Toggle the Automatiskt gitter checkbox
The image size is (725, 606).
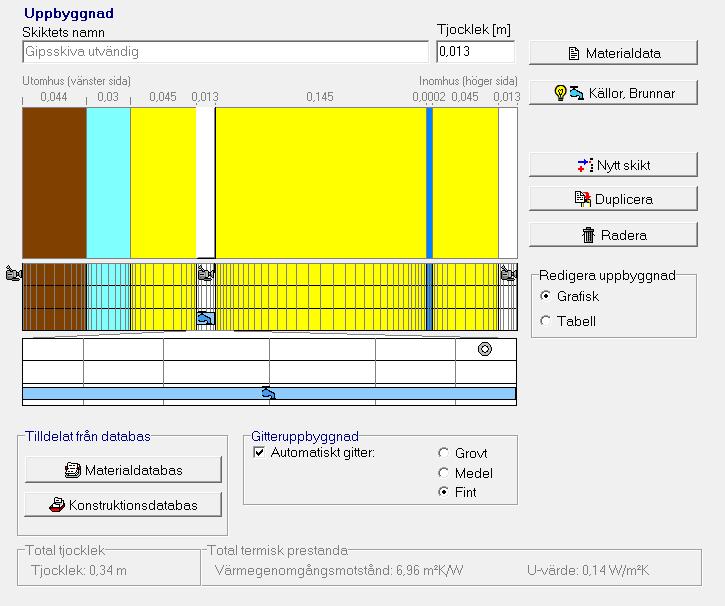[x=259, y=452]
